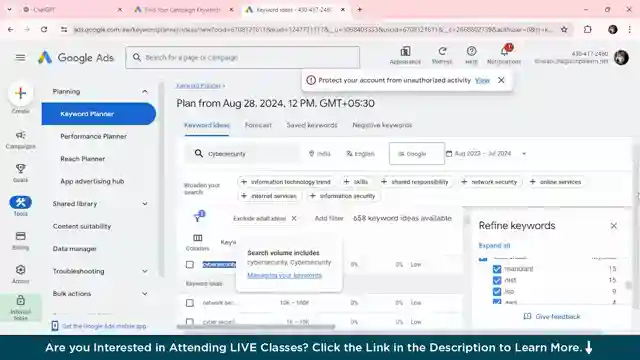Viewport: 640px width, 360px height.
Task: Open a new browser tab
Action: [x=360, y=9]
